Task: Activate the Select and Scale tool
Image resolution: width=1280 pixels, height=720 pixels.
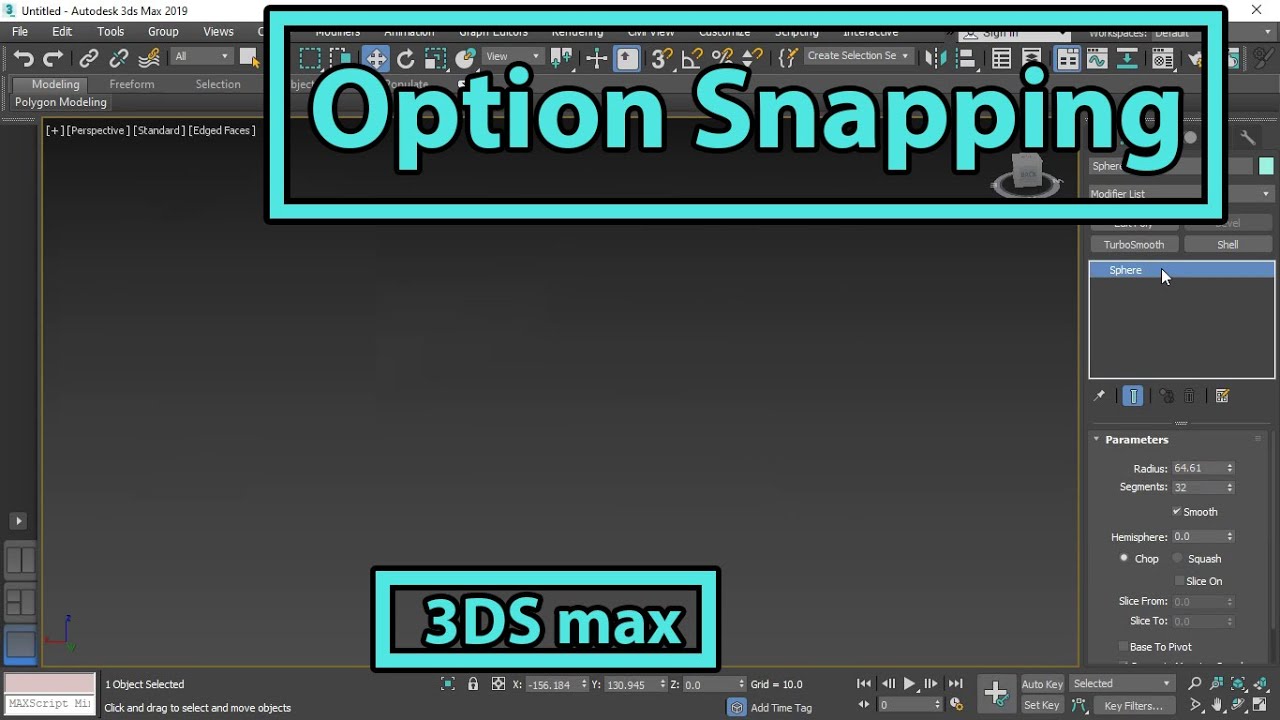Action: tap(435, 58)
